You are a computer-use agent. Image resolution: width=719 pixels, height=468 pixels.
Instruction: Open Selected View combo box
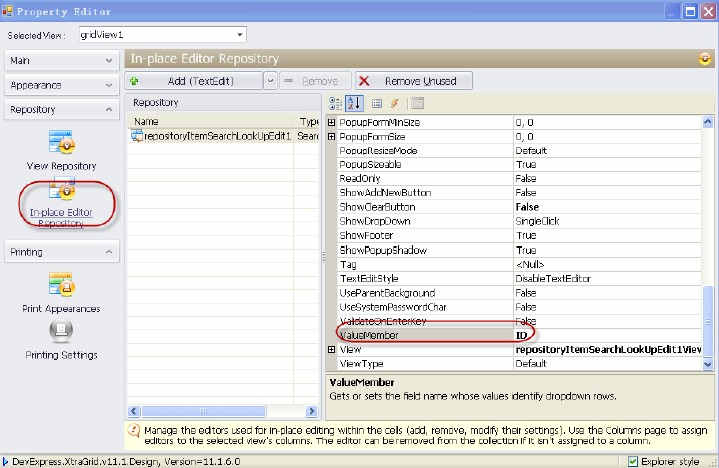(162, 34)
